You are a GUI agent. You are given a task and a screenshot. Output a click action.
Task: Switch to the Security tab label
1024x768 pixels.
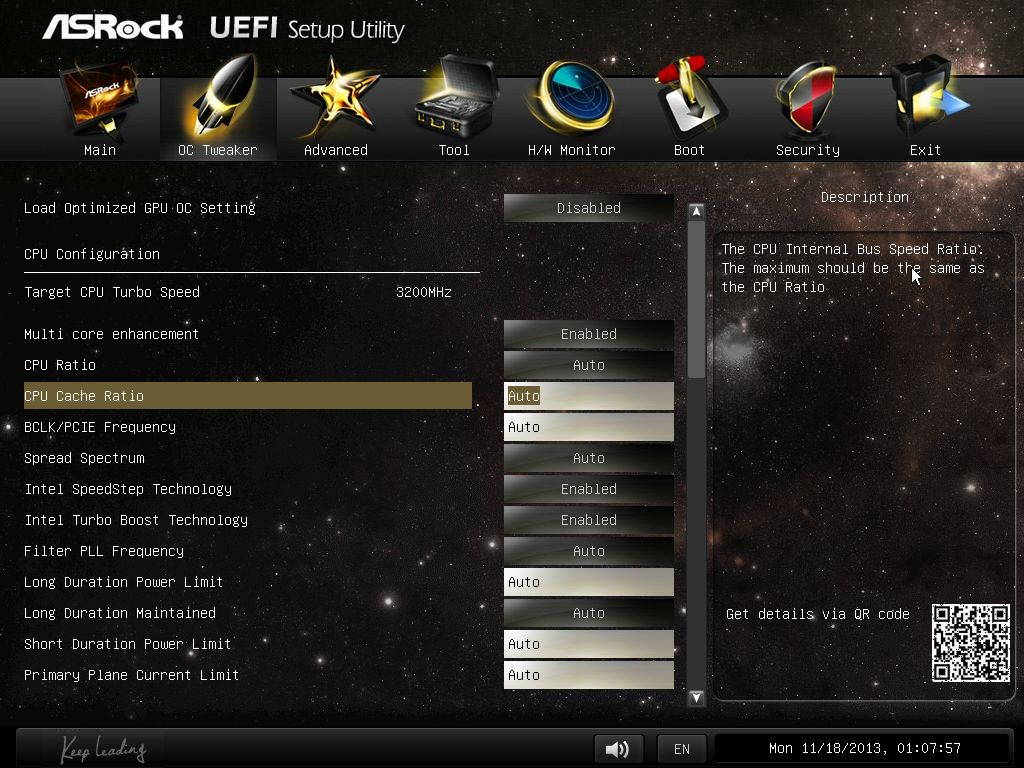808,150
